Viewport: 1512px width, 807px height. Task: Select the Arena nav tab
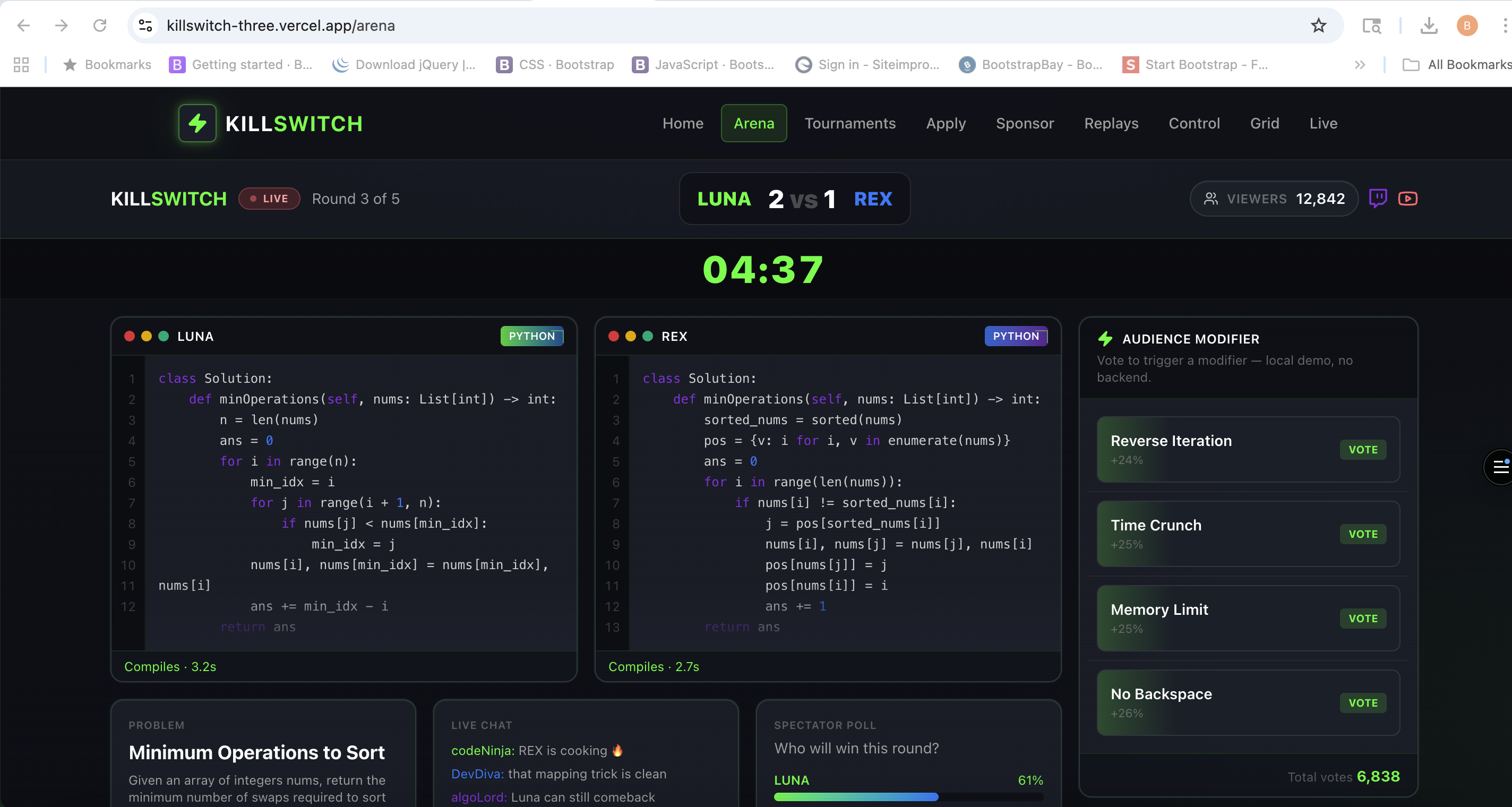click(754, 123)
